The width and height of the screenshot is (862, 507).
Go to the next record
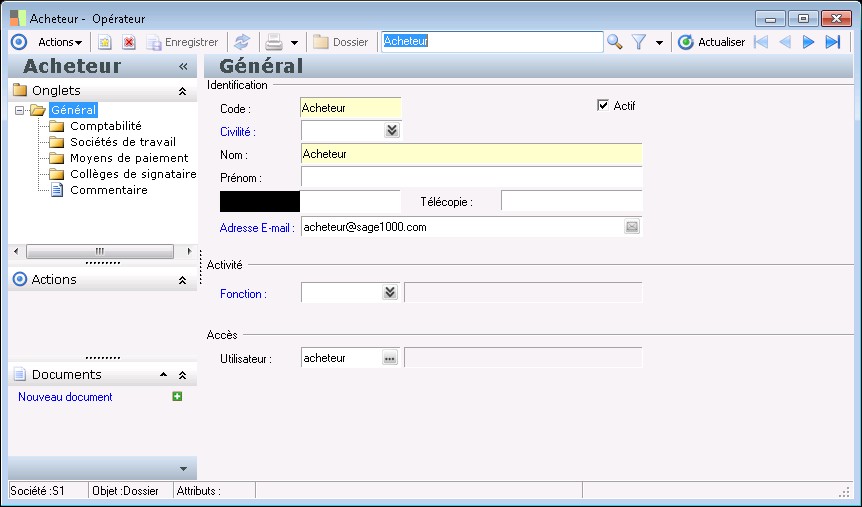[x=808, y=42]
